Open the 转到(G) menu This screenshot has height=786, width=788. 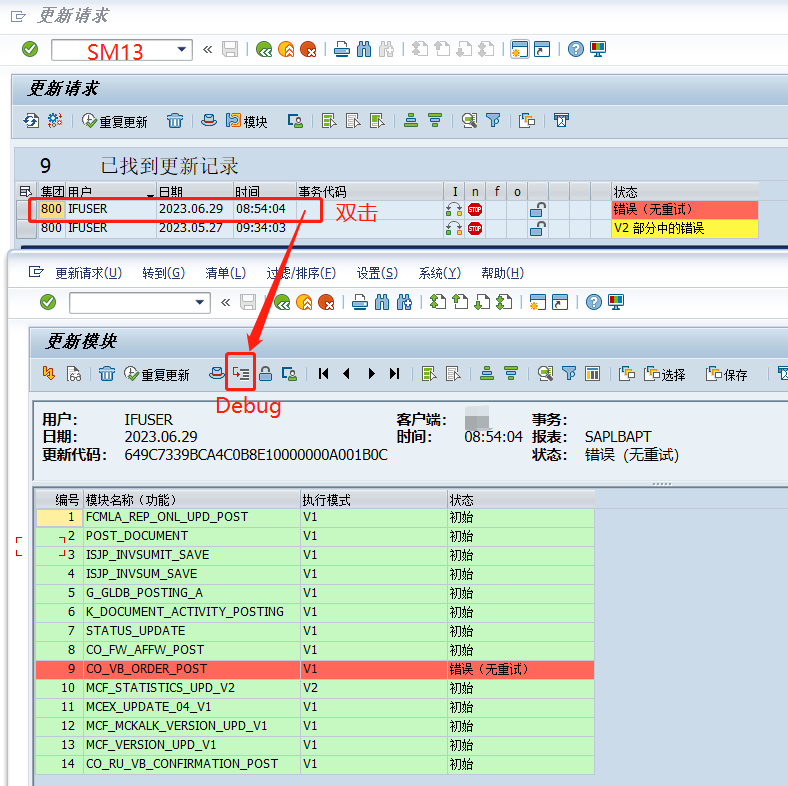pos(163,273)
